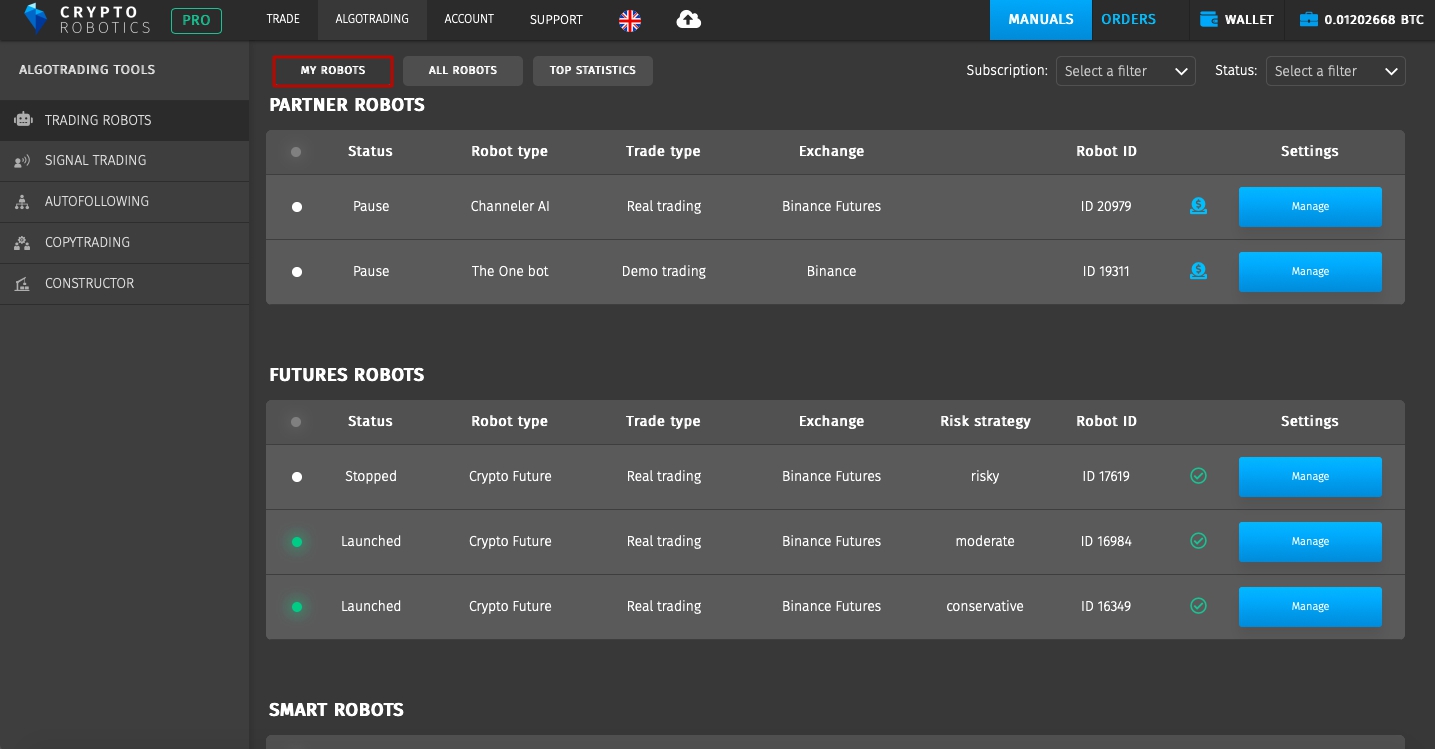The height and width of the screenshot is (749, 1435).
Task: Click the 'Stopped' status text
Action: point(371,477)
